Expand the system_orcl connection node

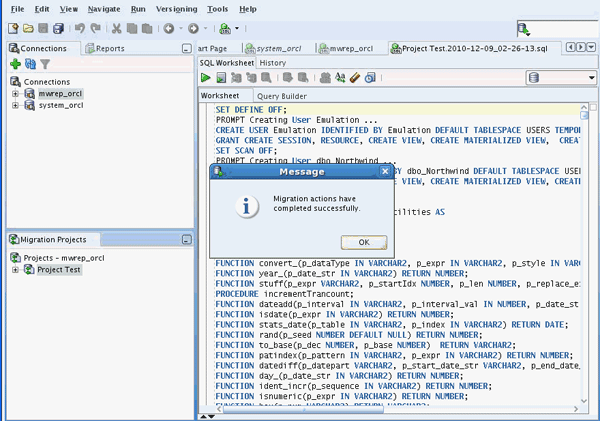tap(16, 105)
